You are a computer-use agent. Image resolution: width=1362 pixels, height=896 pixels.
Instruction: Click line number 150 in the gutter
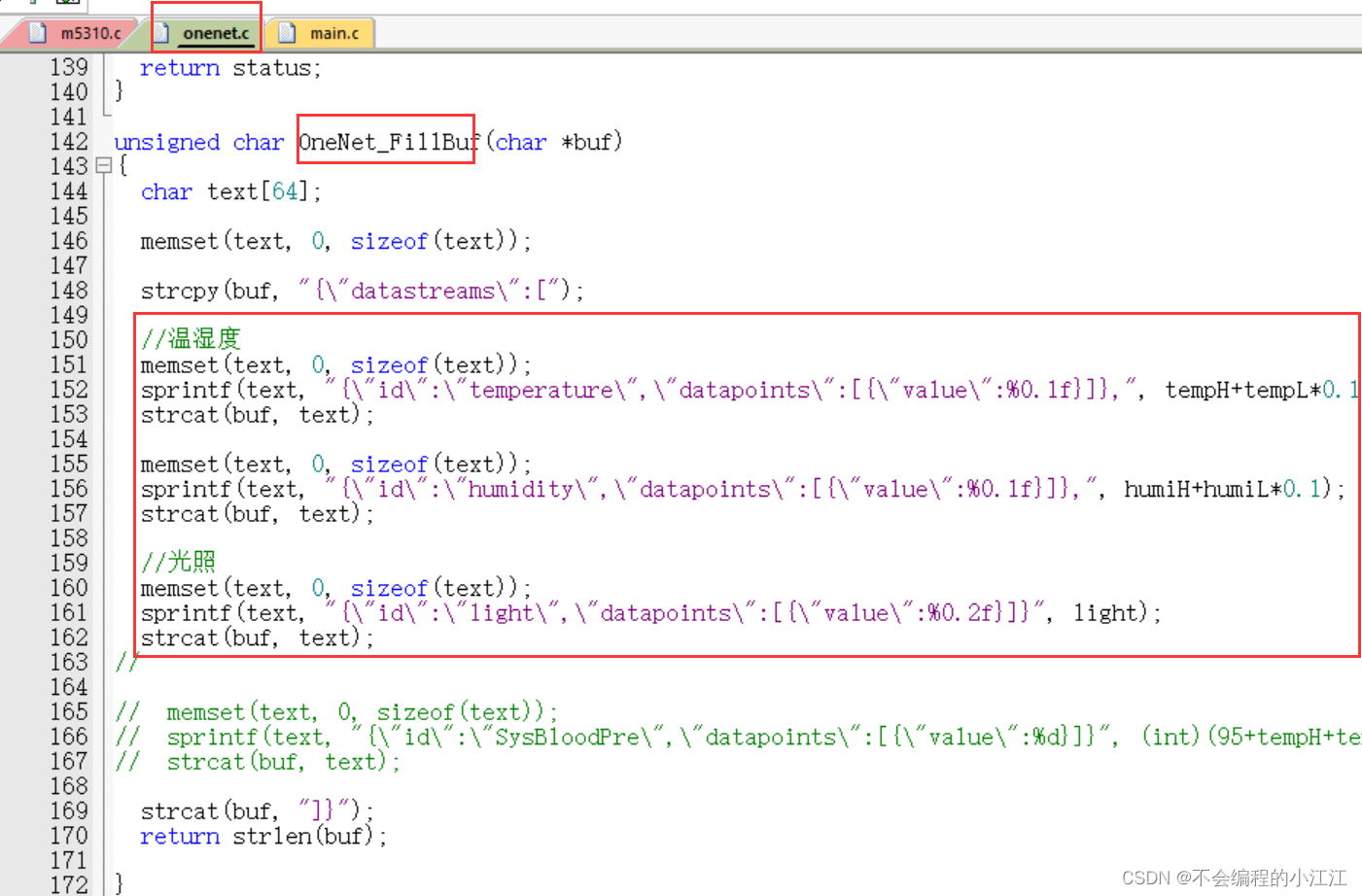(69, 340)
